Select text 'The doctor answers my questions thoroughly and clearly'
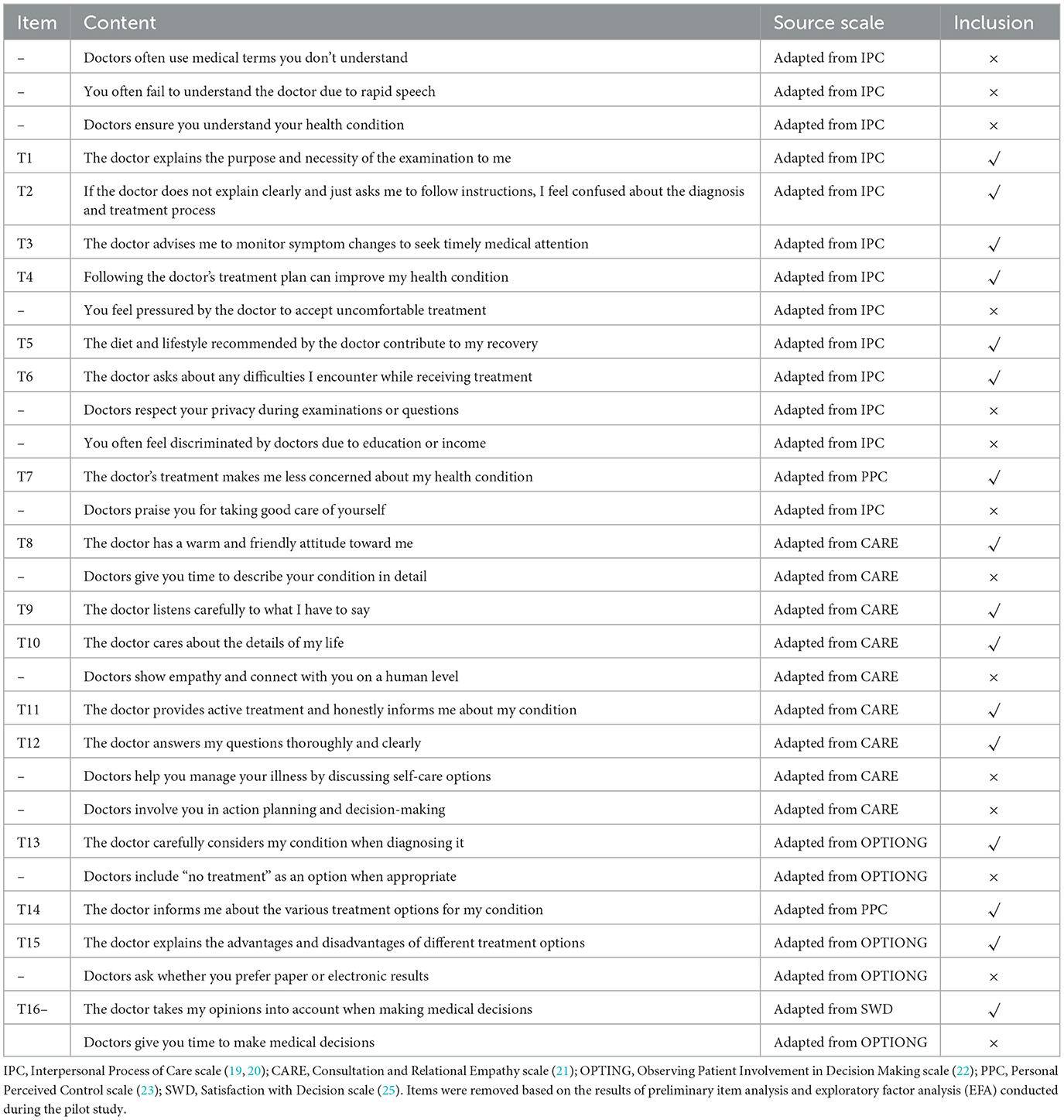 coord(252,743)
